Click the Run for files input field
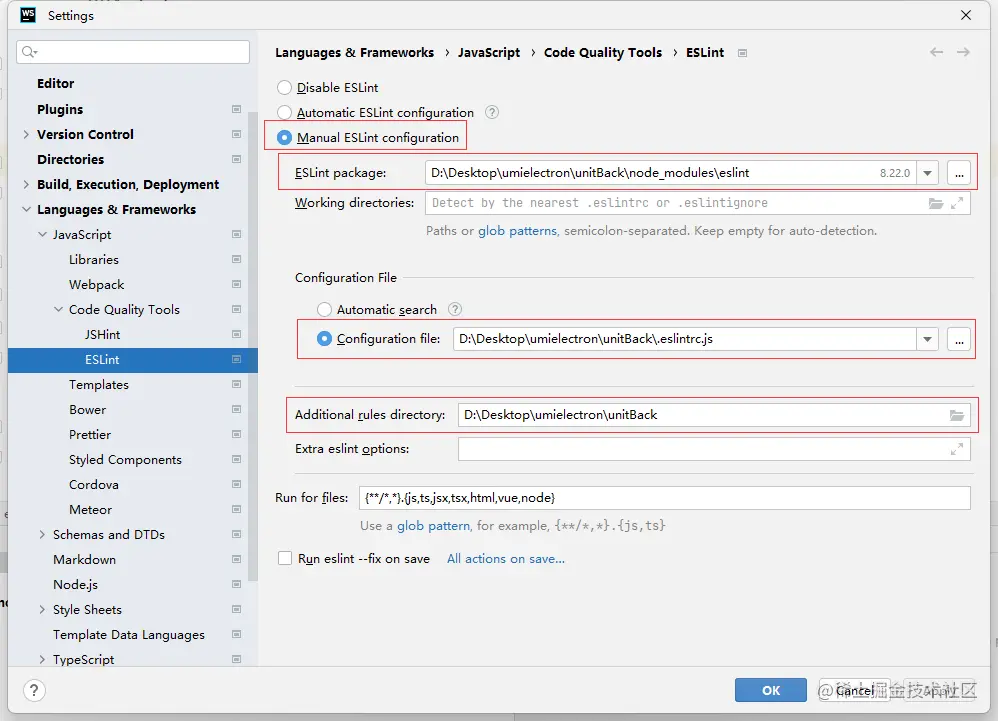 pyautogui.click(x=664, y=498)
